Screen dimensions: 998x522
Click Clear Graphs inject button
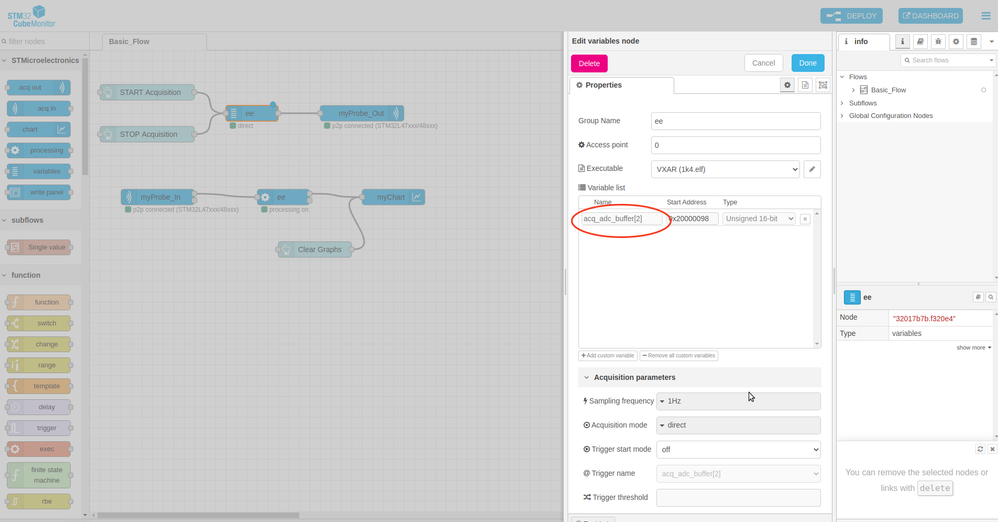coord(285,250)
